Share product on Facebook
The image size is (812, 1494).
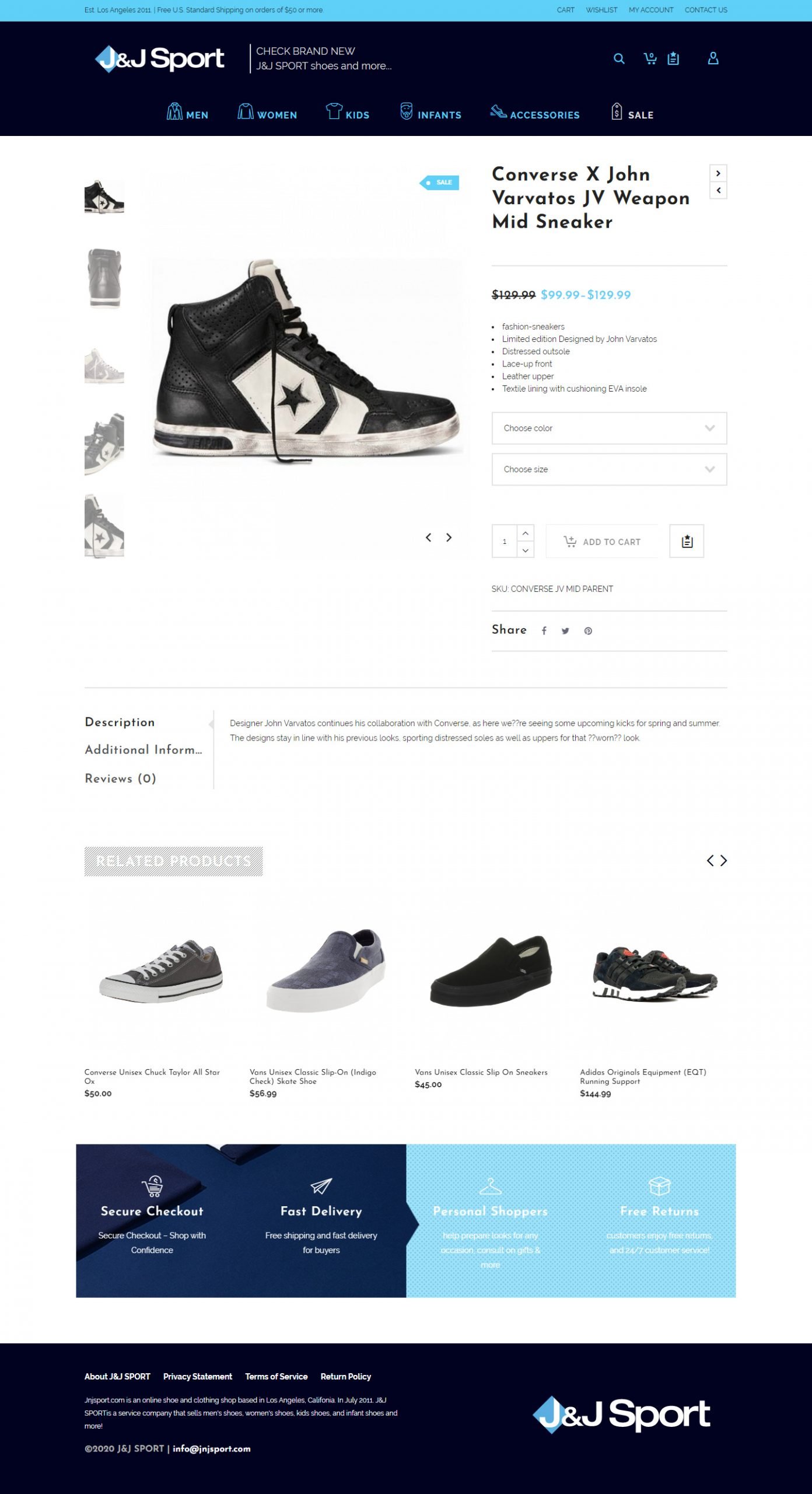(544, 631)
